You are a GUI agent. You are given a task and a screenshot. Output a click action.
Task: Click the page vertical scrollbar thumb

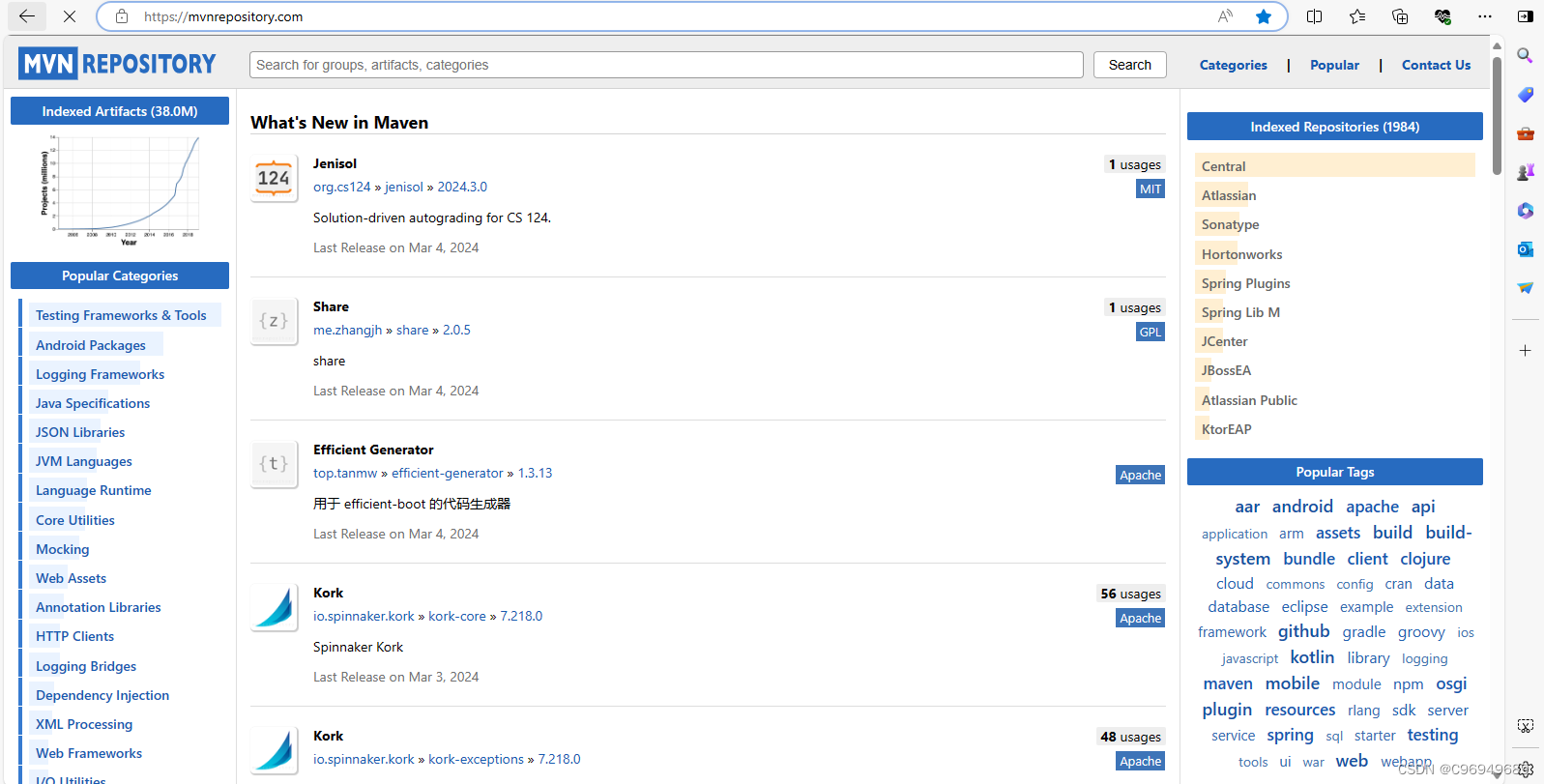click(1497, 114)
